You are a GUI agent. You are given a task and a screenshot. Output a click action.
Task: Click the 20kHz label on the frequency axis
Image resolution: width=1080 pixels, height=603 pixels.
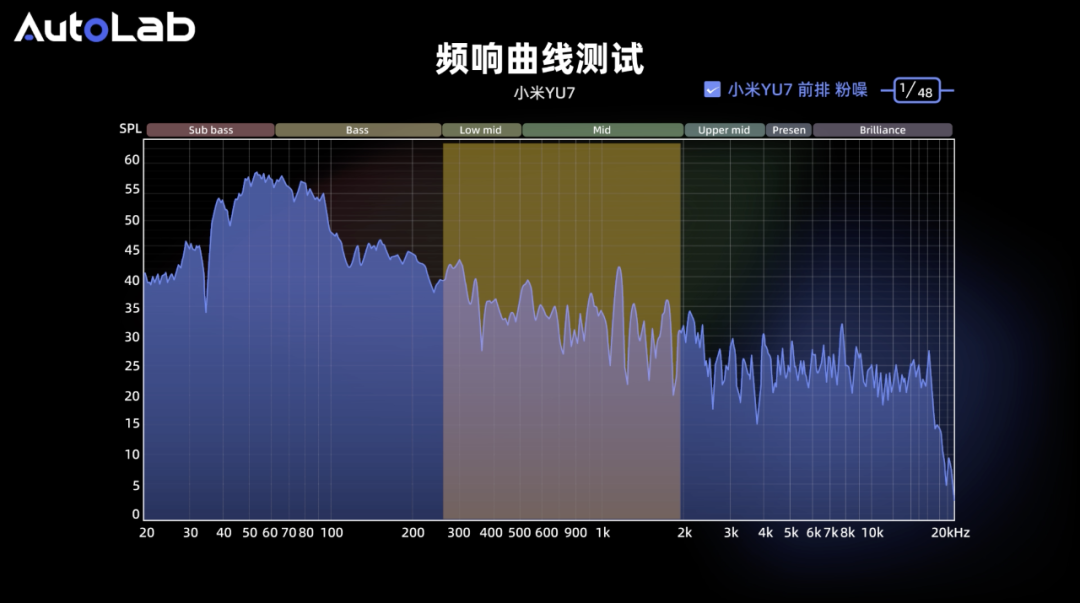click(951, 533)
